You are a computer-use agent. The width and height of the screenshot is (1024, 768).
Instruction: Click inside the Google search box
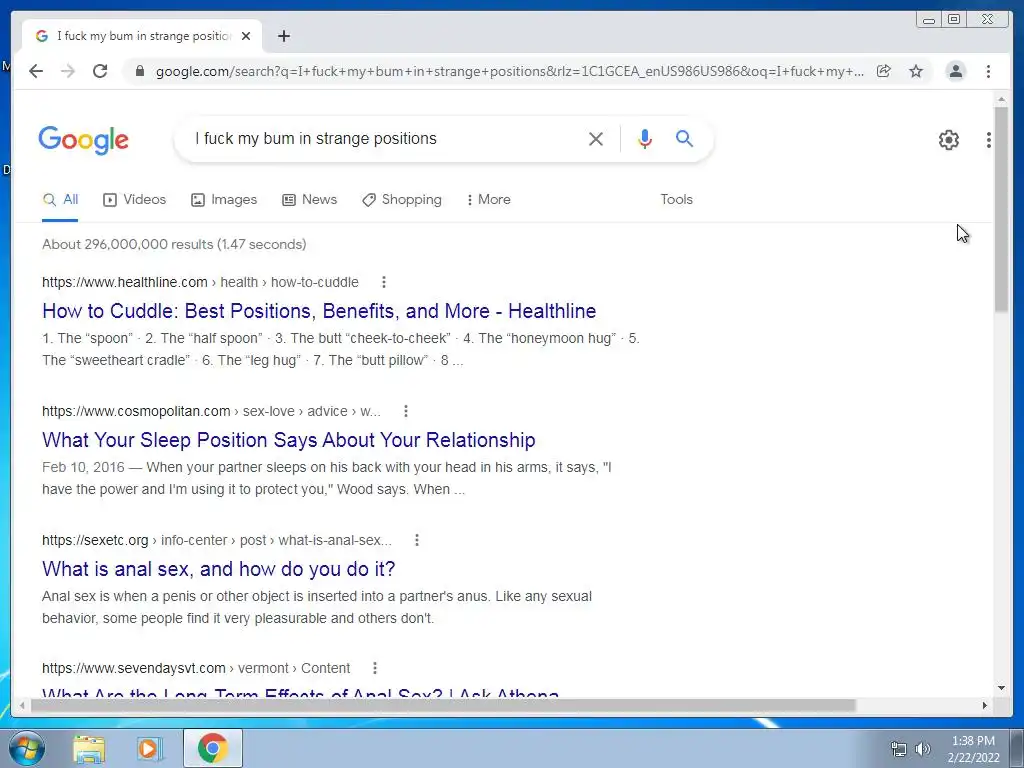[x=385, y=138]
